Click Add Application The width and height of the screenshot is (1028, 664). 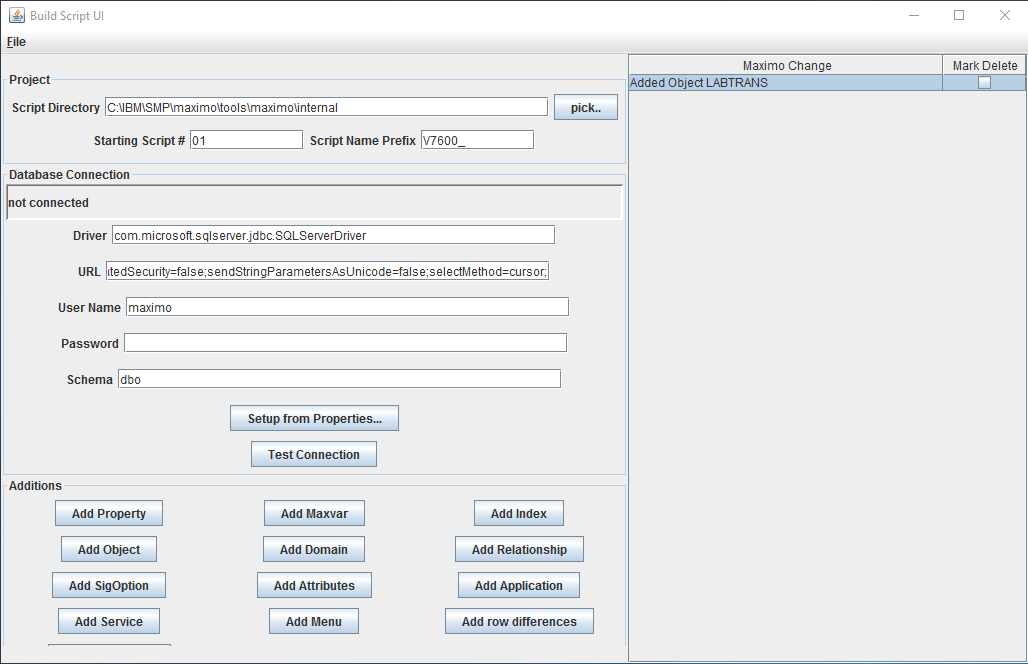(x=518, y=585)
